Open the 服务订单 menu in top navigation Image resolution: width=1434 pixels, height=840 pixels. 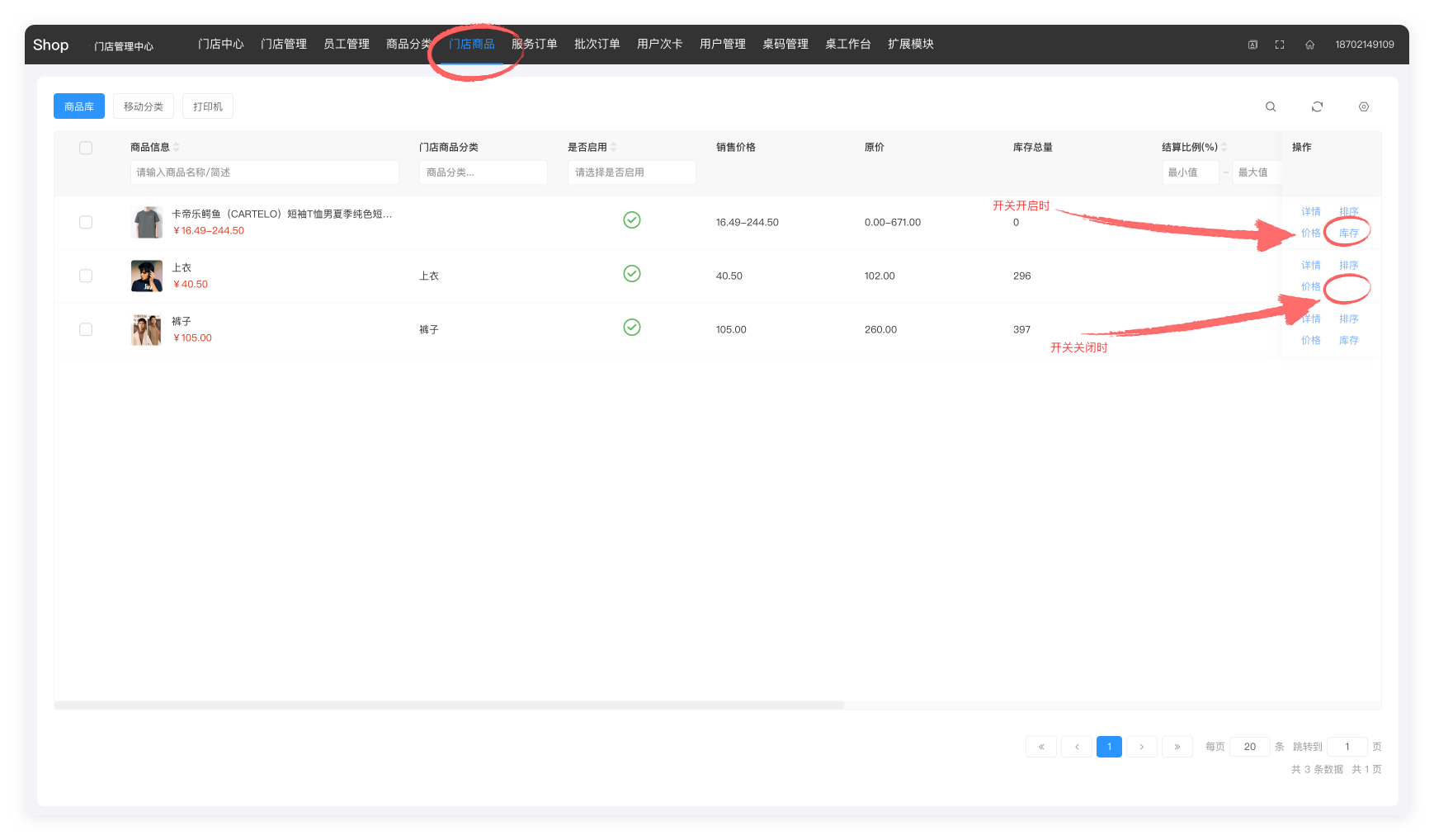pos(534,44)
